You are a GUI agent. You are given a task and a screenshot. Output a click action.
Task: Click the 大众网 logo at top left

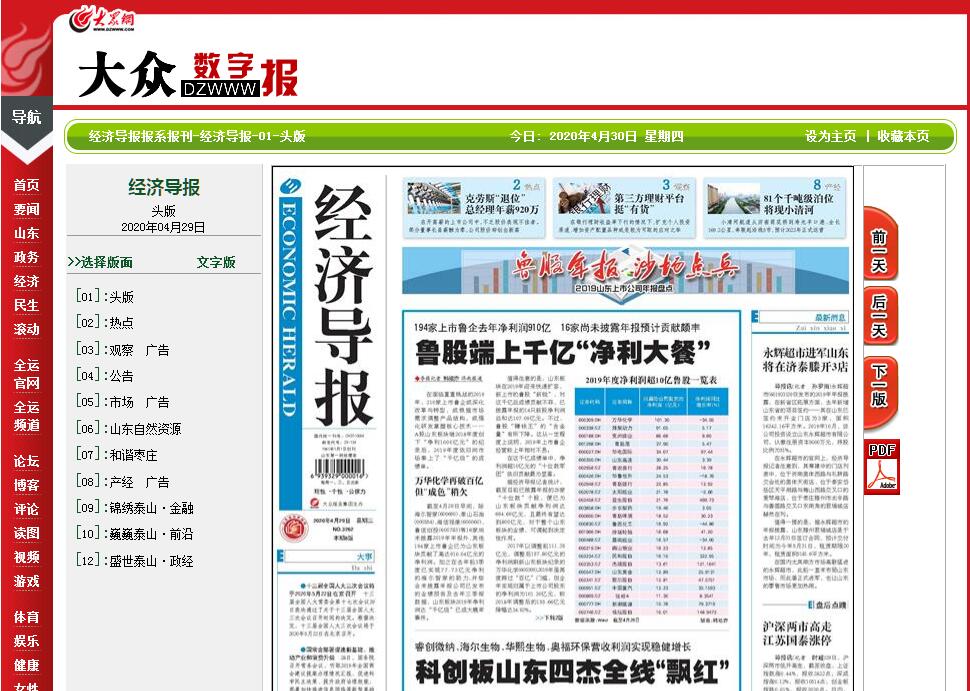(x=102, y=19)
